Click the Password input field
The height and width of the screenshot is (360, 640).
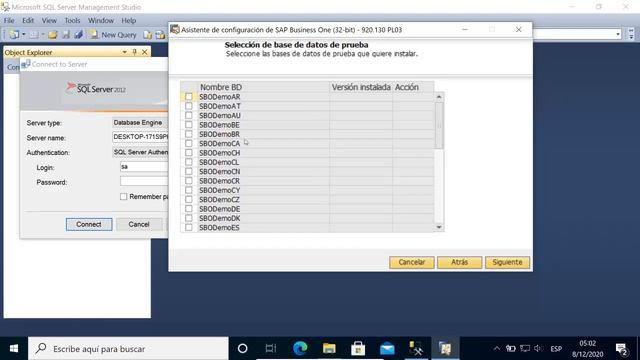point(144,181)
